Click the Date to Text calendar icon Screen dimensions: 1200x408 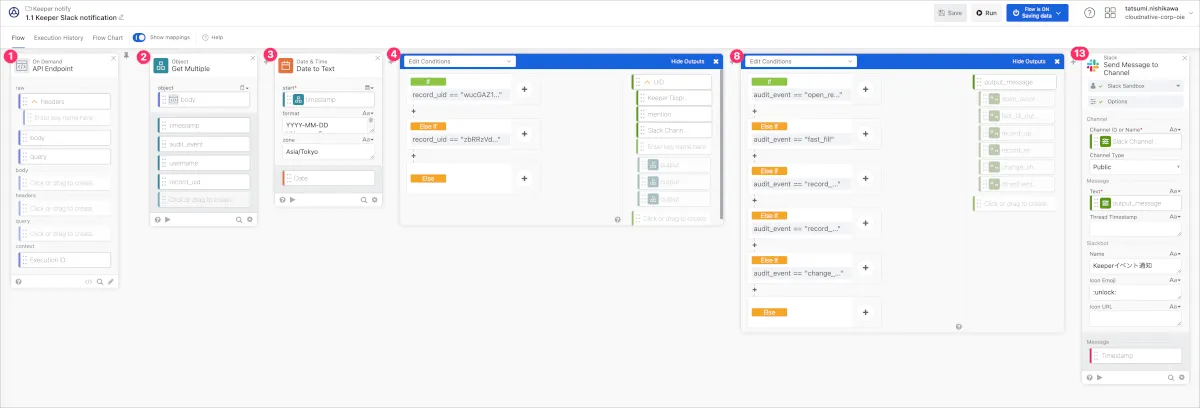[286, 66]
